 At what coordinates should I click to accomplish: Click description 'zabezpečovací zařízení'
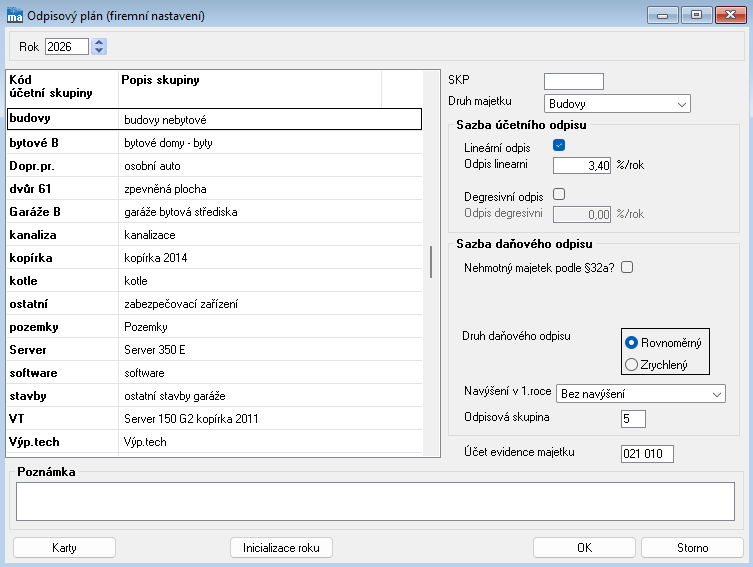coord(181,304)
